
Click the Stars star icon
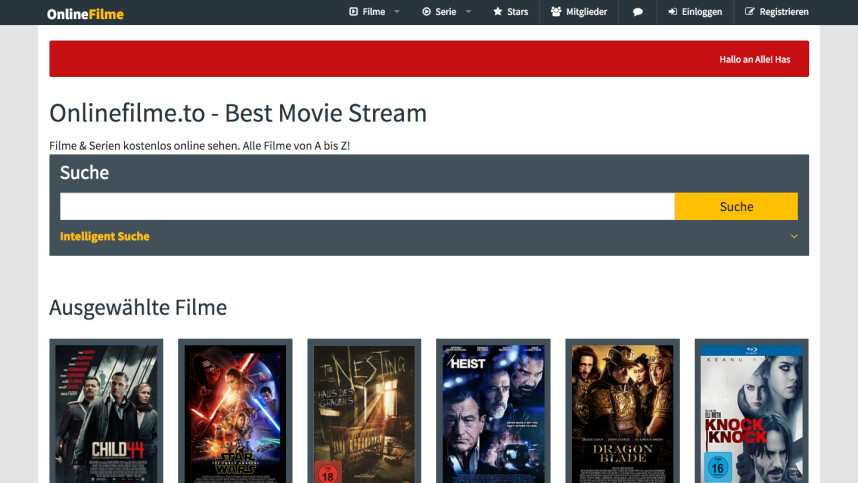click(x=497, y=11)
